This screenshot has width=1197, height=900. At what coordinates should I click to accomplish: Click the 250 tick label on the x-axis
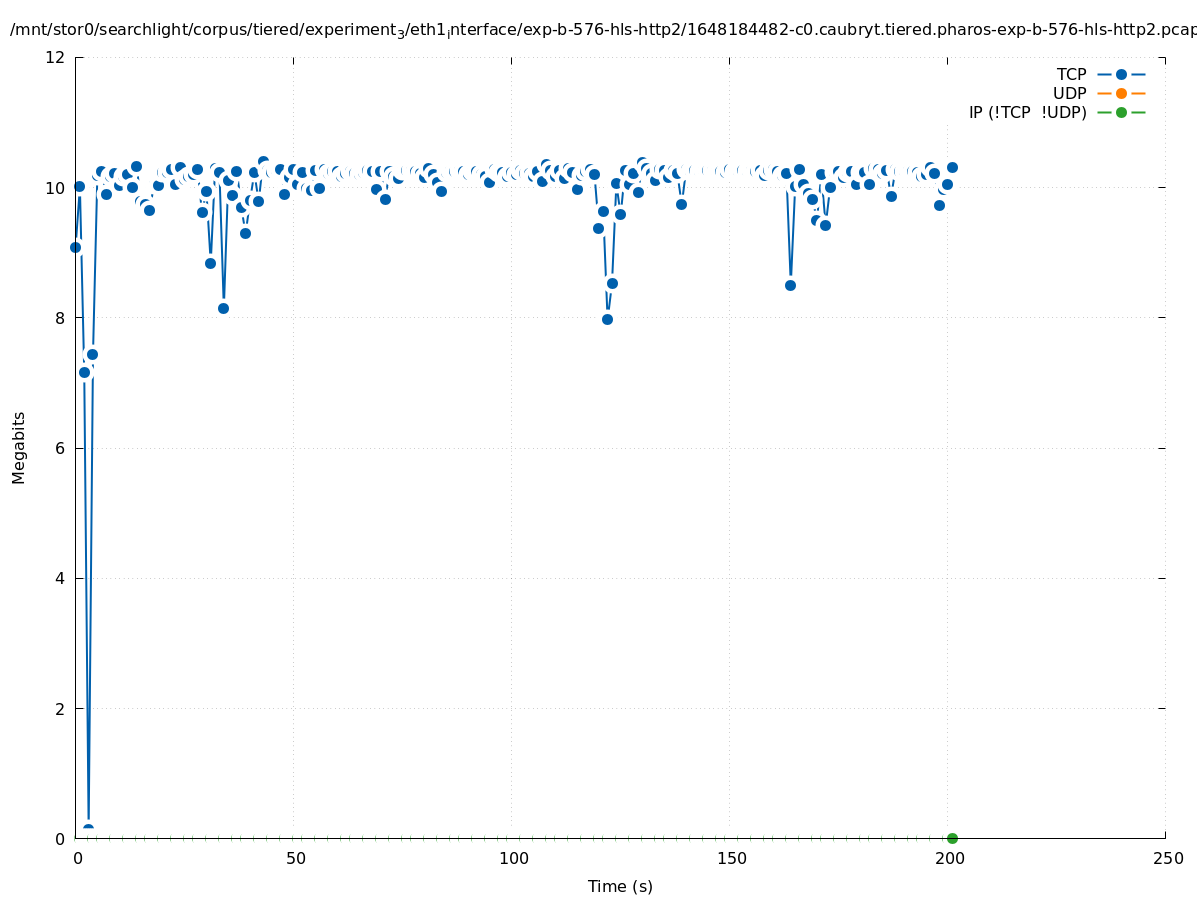pos(1167,859)
